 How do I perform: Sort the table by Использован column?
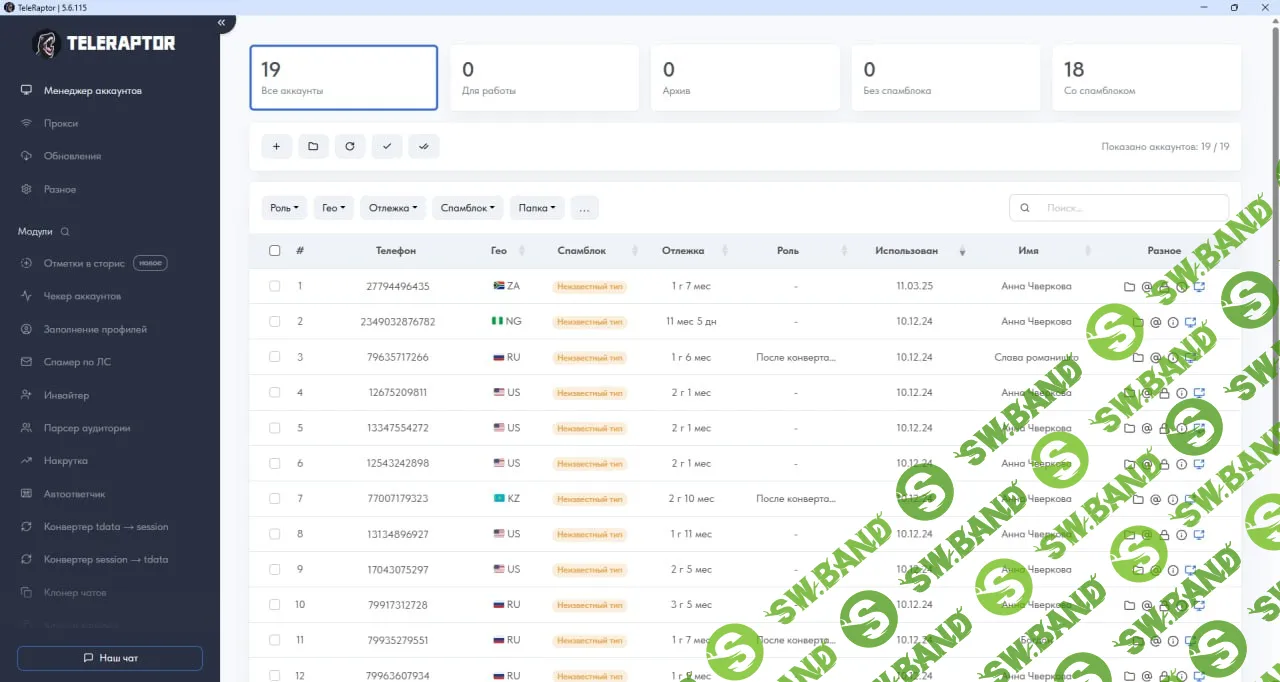point(907,251)
